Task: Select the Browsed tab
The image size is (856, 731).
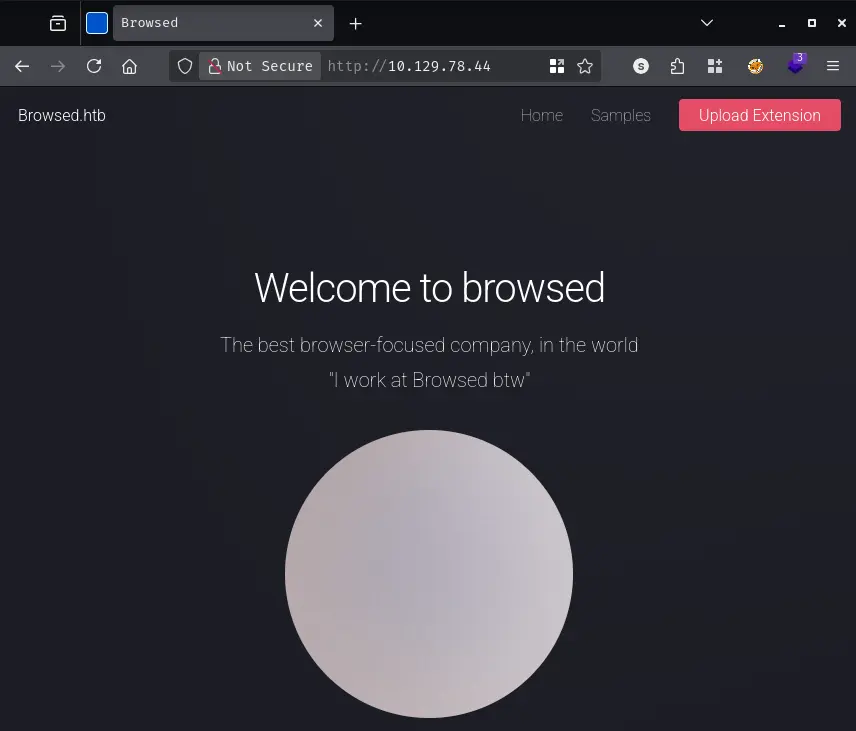Action: (x=210, y=23)
